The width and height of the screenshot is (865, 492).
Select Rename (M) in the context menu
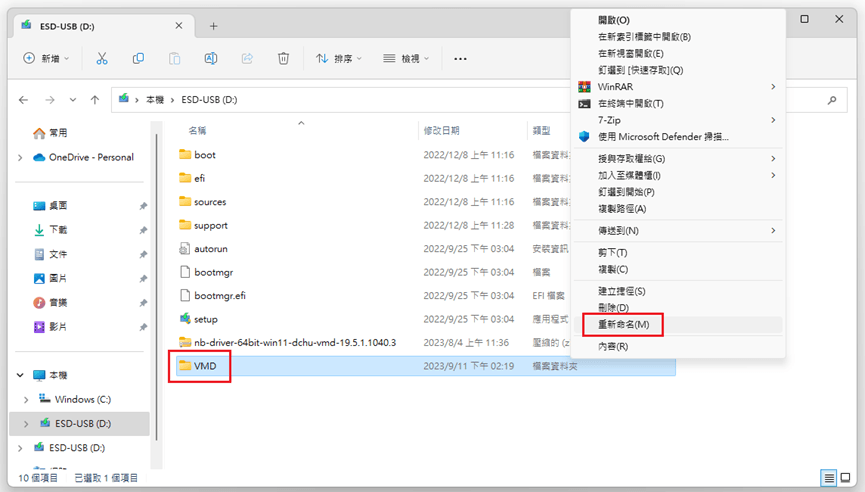tap(623, 325)
